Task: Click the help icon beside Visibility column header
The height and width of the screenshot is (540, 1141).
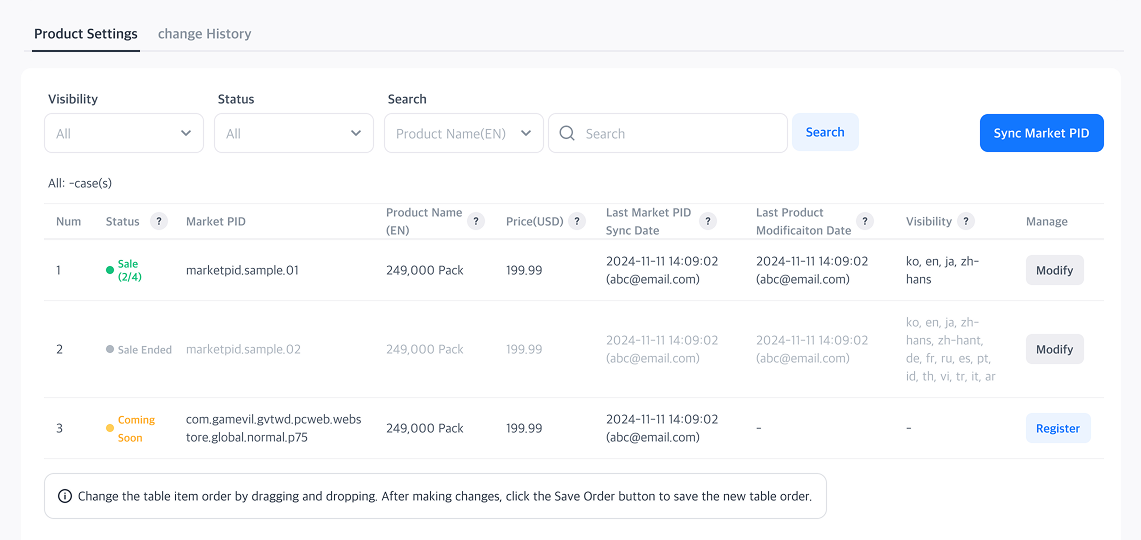Action: 966,221
